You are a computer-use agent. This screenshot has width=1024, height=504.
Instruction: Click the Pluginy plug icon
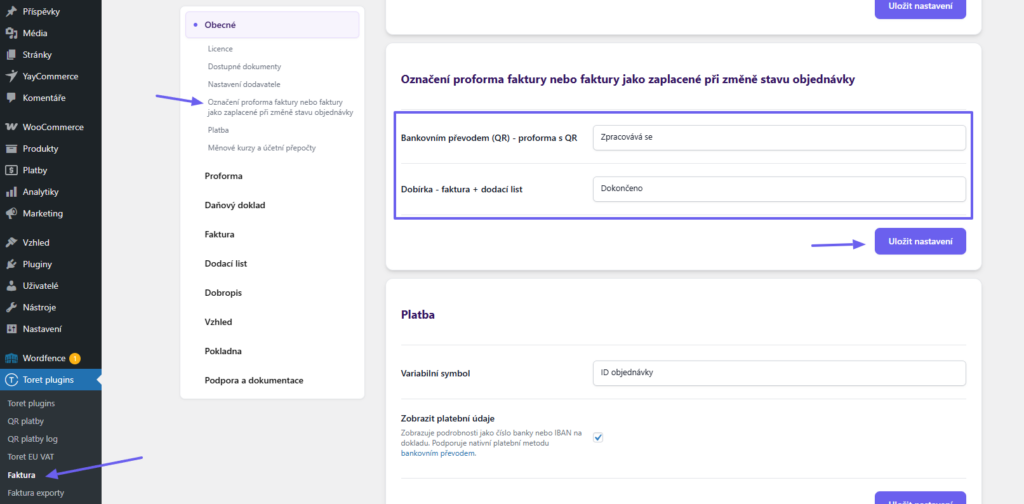coord(10,264)
